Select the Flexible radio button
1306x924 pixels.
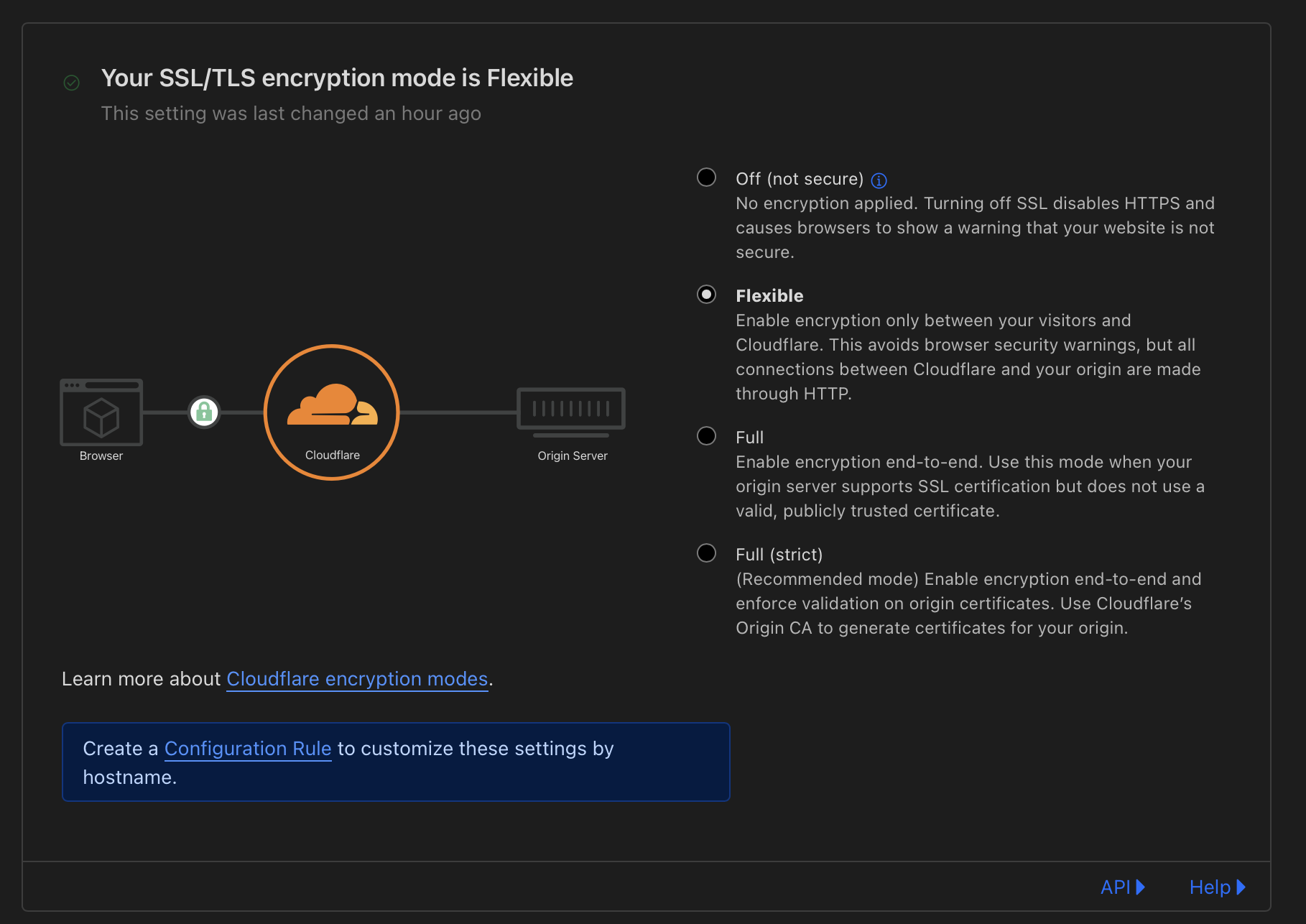pos(707,295)
